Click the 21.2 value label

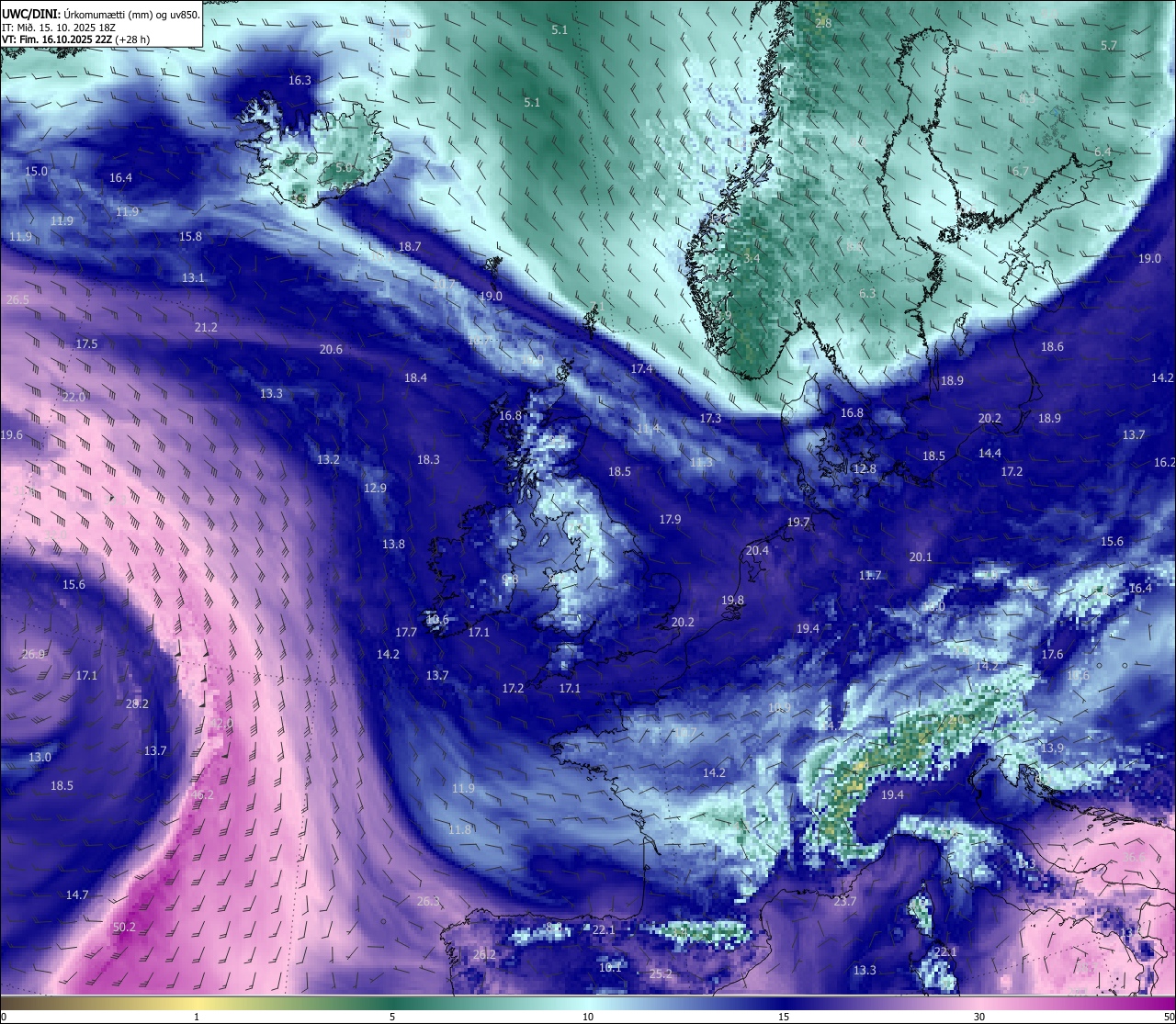point(206,328)
